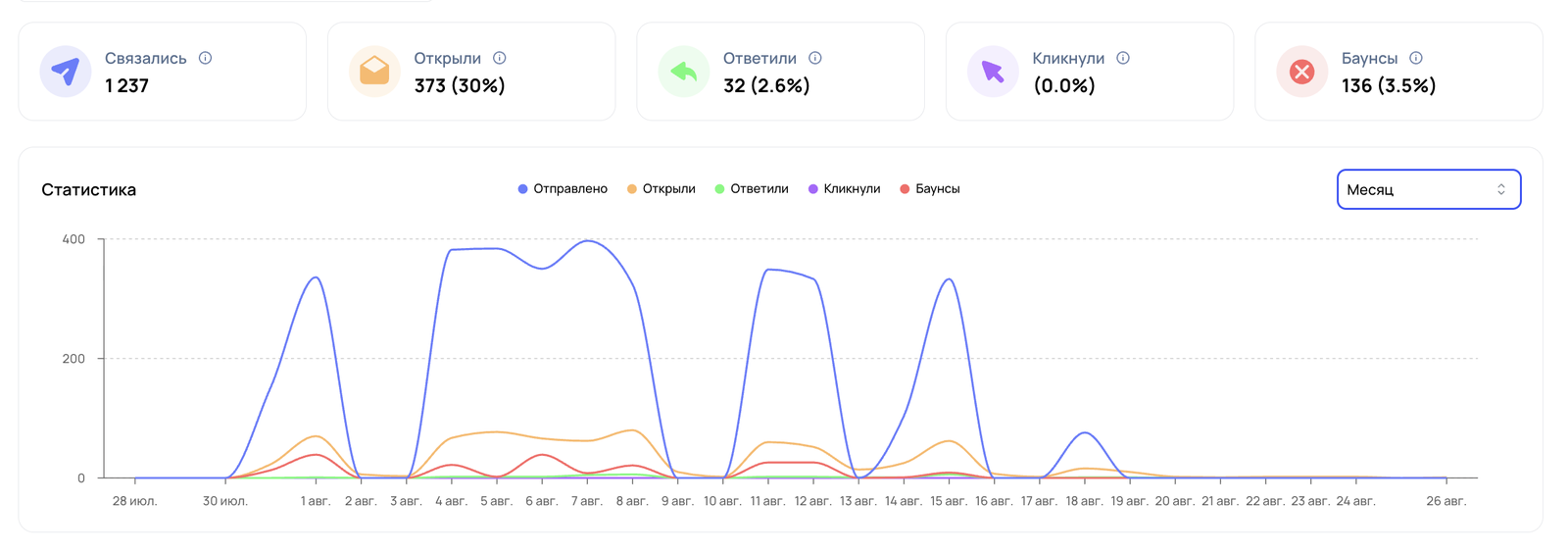This screenshot has height=552, width=1568.
Task: Click info icon beside Баунсы label
Action: (1416, 58)
